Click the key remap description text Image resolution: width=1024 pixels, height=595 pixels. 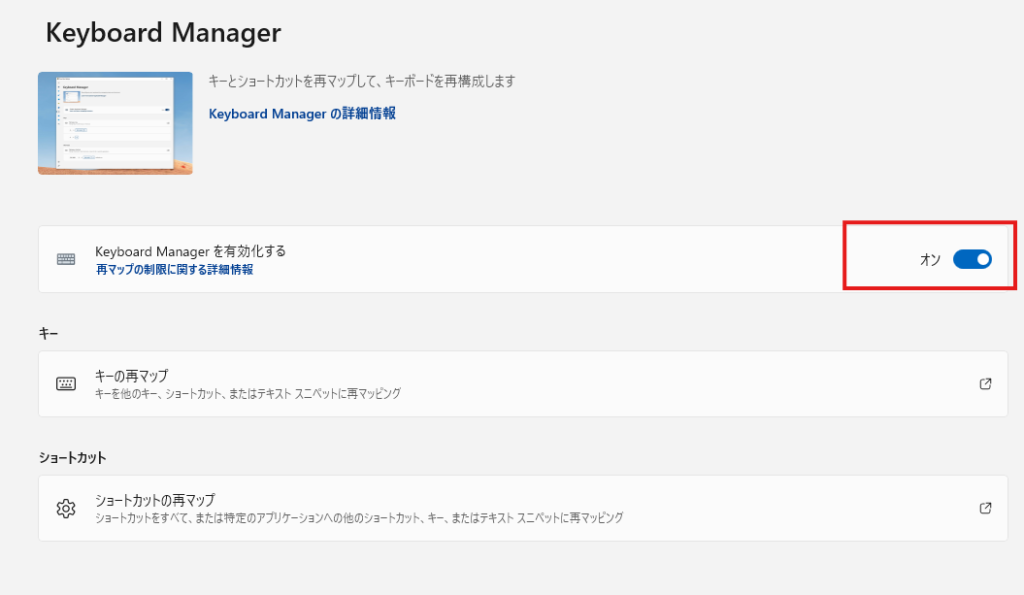click(x=247, y=394)
